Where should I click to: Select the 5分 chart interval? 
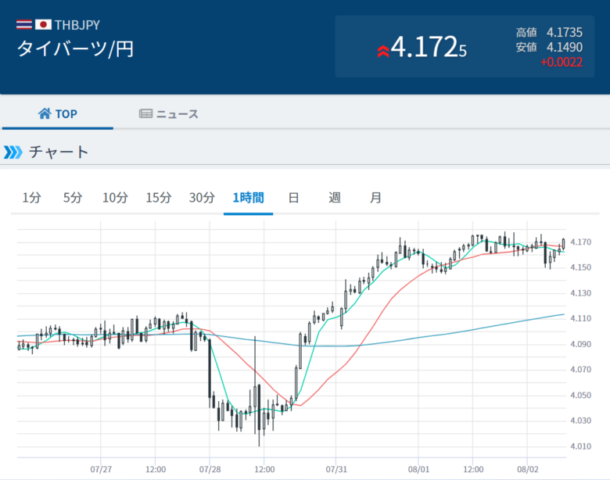pos(73,198)
